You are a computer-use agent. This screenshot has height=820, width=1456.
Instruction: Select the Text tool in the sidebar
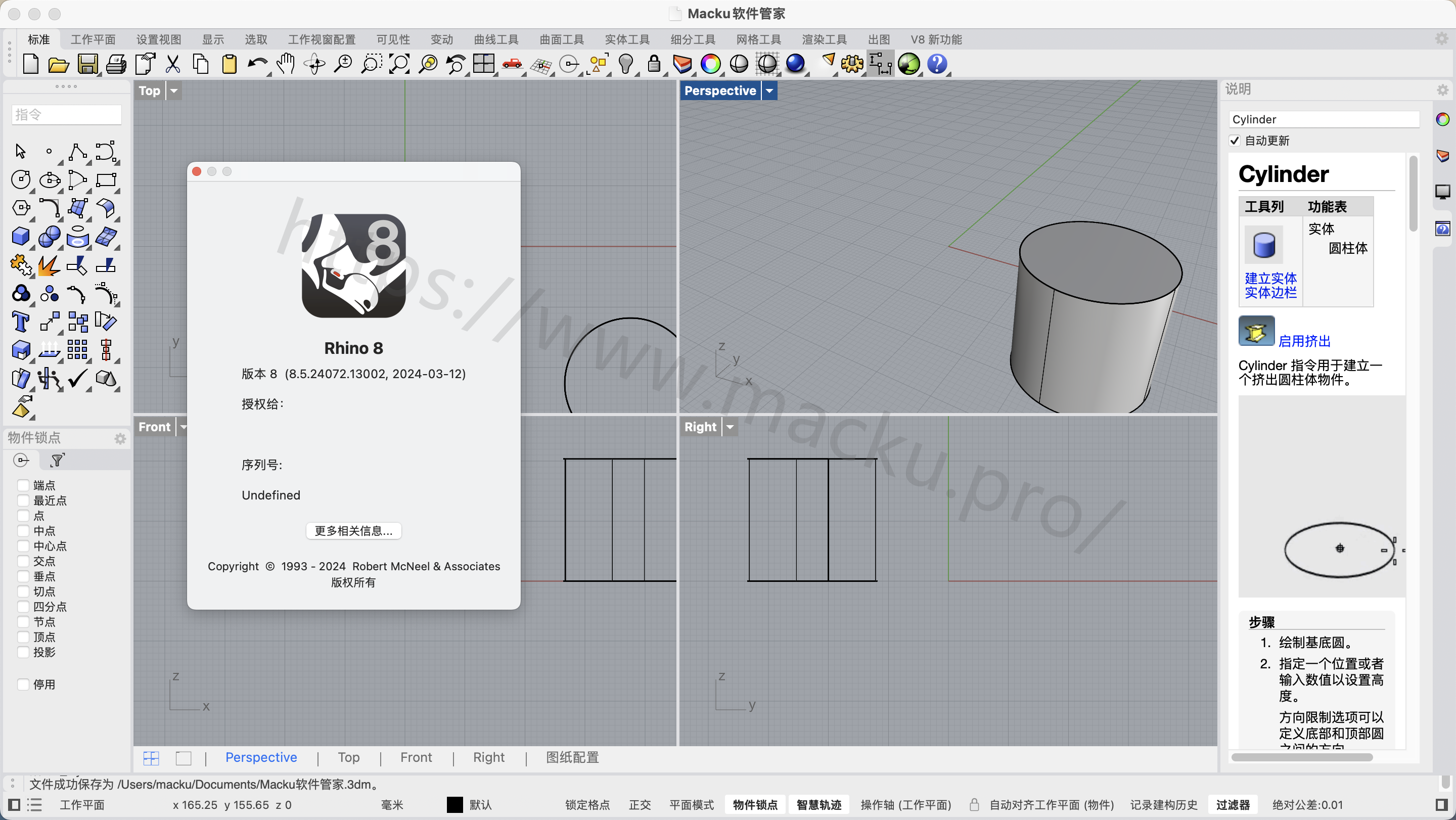point(21,322)
